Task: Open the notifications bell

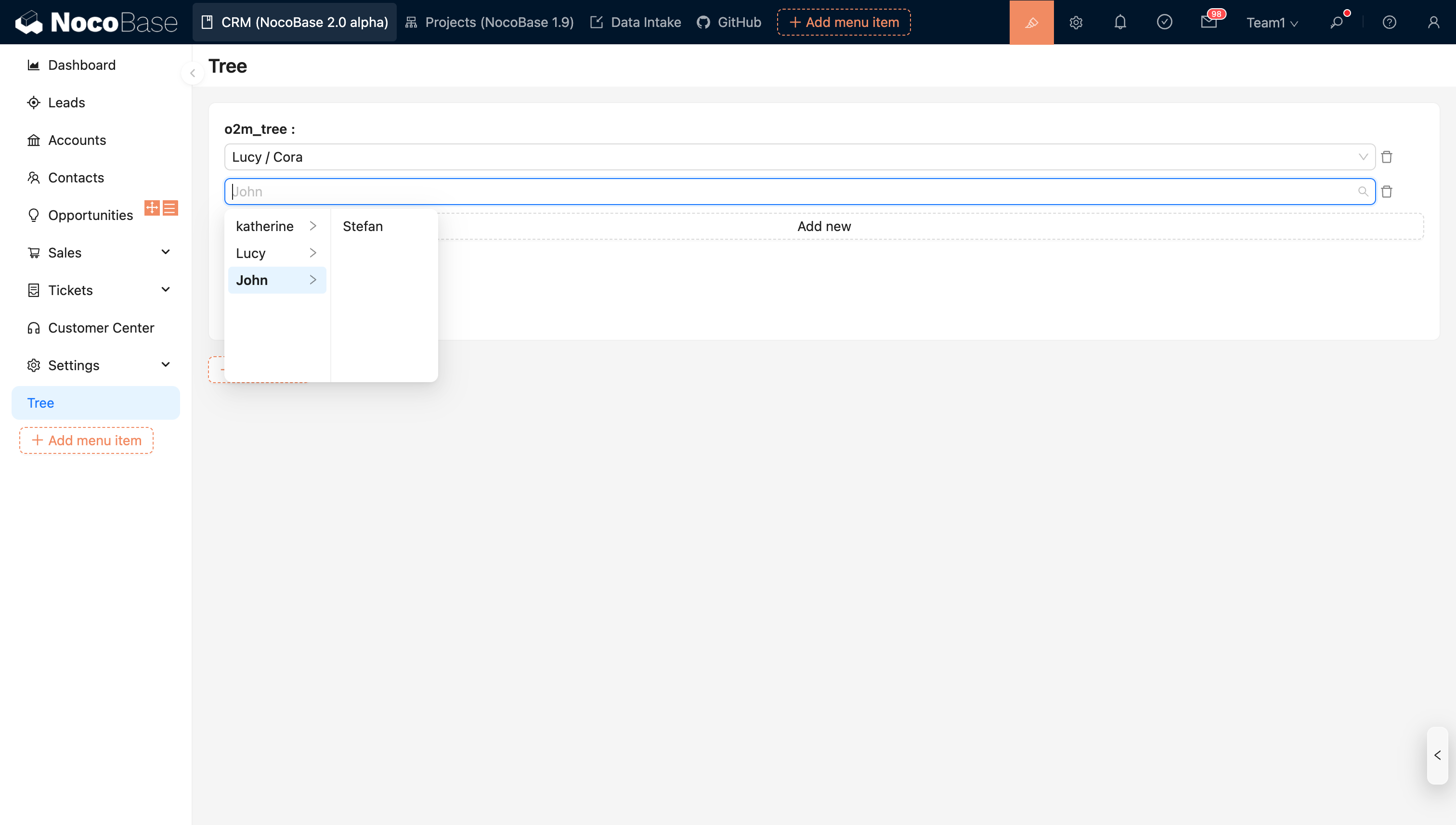Action: point(1120,22)
